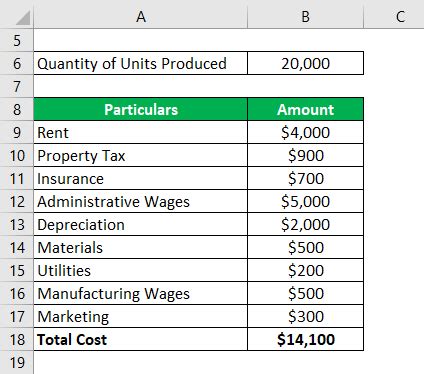Click the Manufacturing Wages cell
This screenshot has width=424, height=374.
141,293
